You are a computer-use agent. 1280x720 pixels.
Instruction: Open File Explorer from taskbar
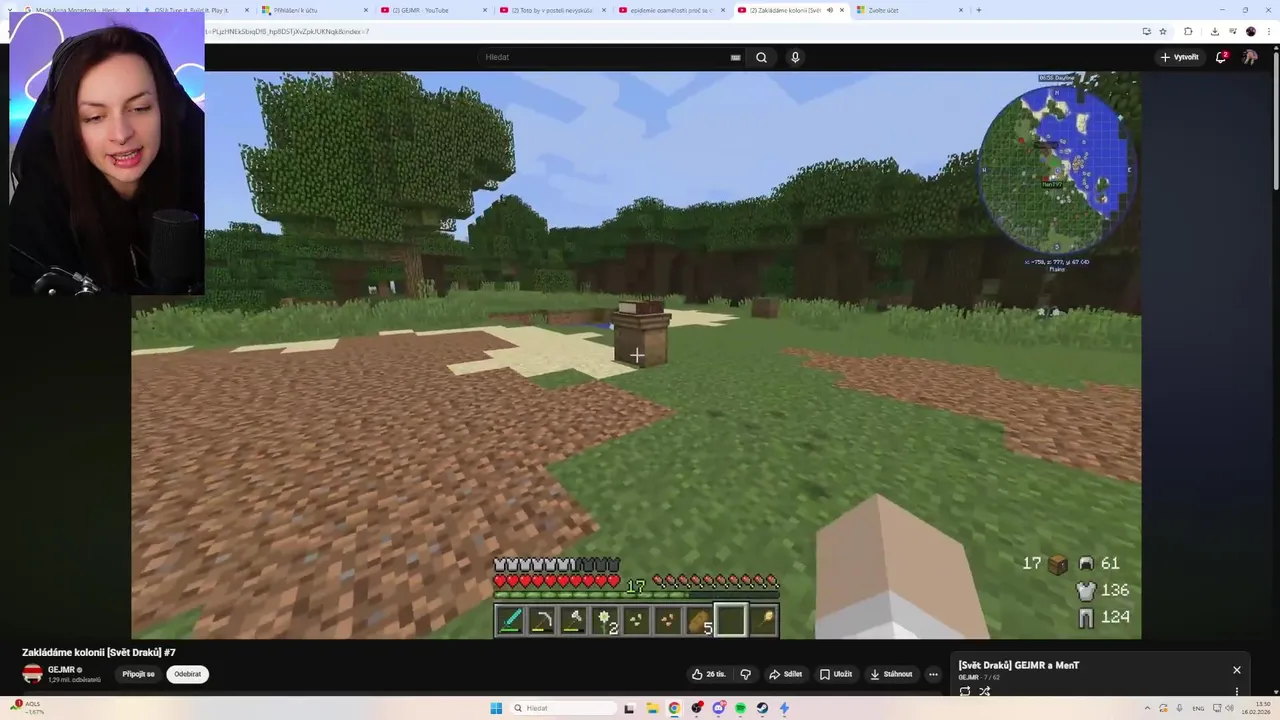651,708
